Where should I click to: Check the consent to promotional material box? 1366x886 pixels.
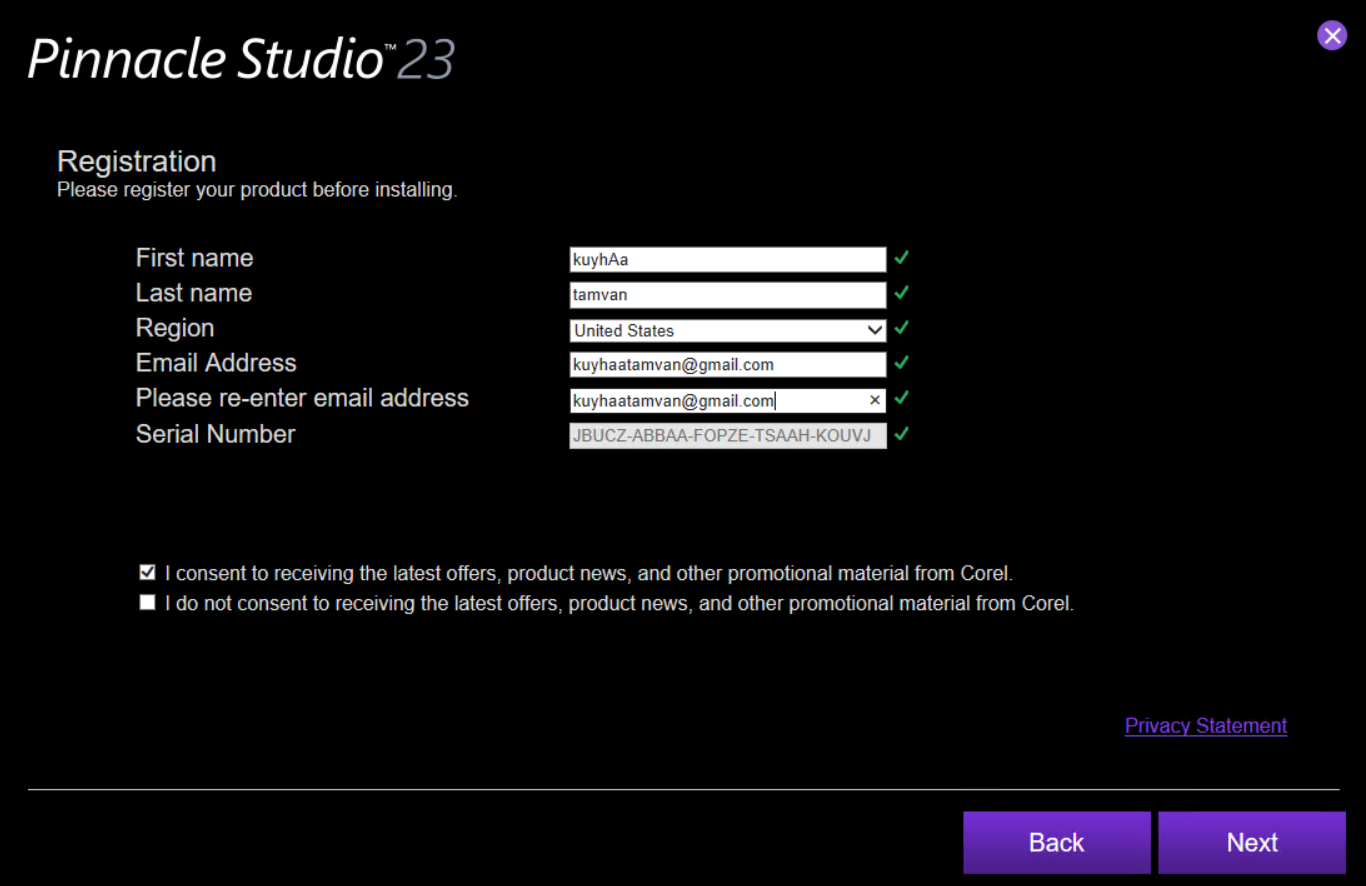pyautogui.click(x=148, y=573)
